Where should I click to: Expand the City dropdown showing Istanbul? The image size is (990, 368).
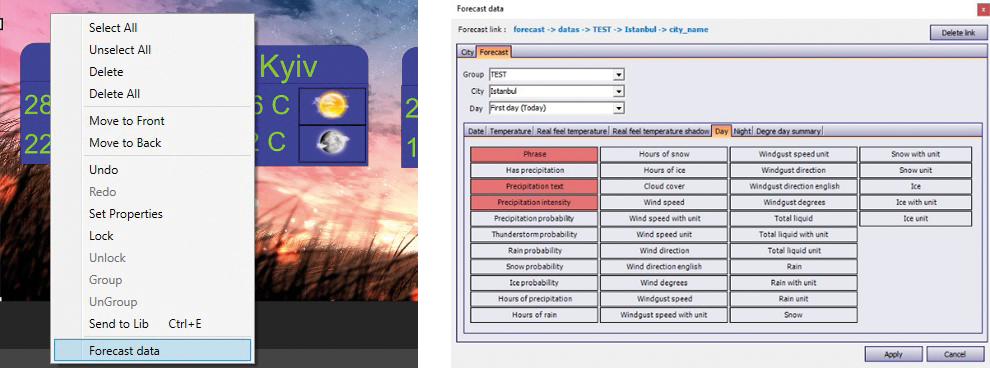click(556, 92)
